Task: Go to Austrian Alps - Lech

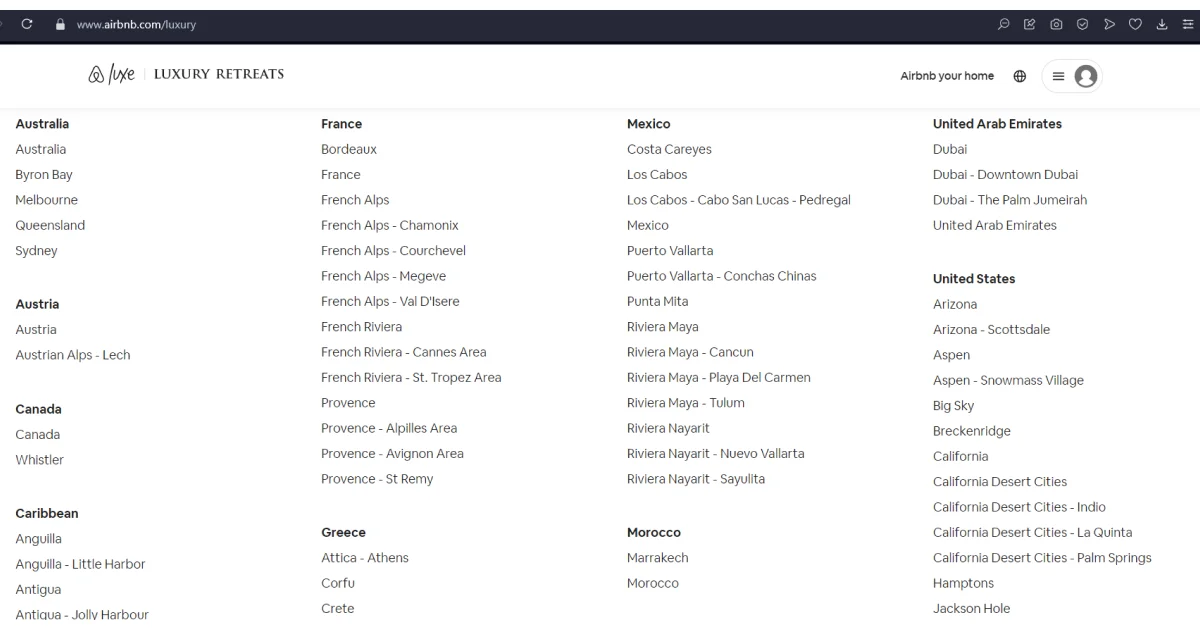Action: click(x=73, y=355)
